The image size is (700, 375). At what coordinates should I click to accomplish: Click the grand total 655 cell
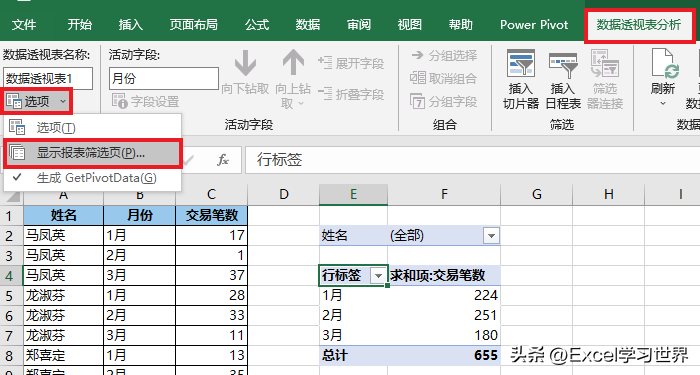pos(444,355)
